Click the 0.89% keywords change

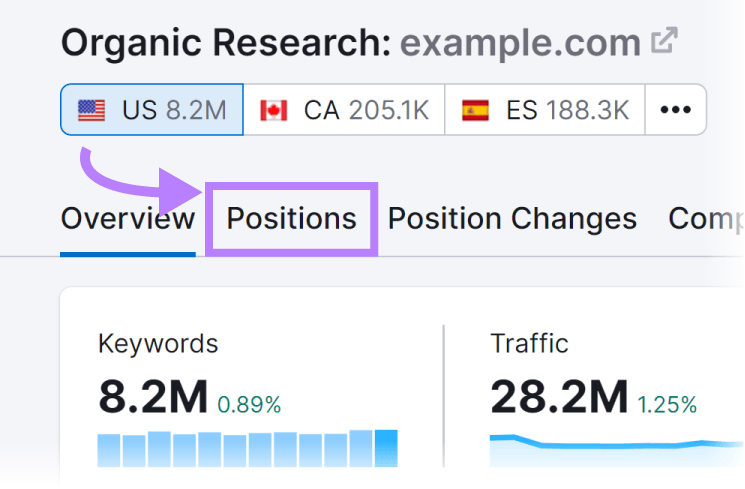[249, 405]
